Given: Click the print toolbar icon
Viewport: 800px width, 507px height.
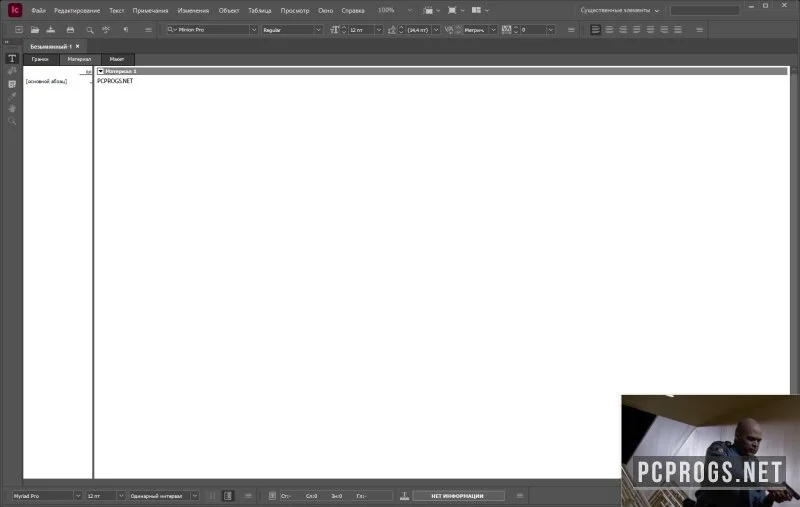Looking at the screenshot, I should pyautogui.click(x=70, y=30).
